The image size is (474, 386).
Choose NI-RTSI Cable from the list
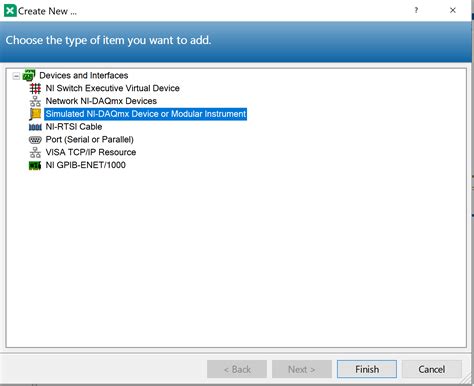(74, 127)
